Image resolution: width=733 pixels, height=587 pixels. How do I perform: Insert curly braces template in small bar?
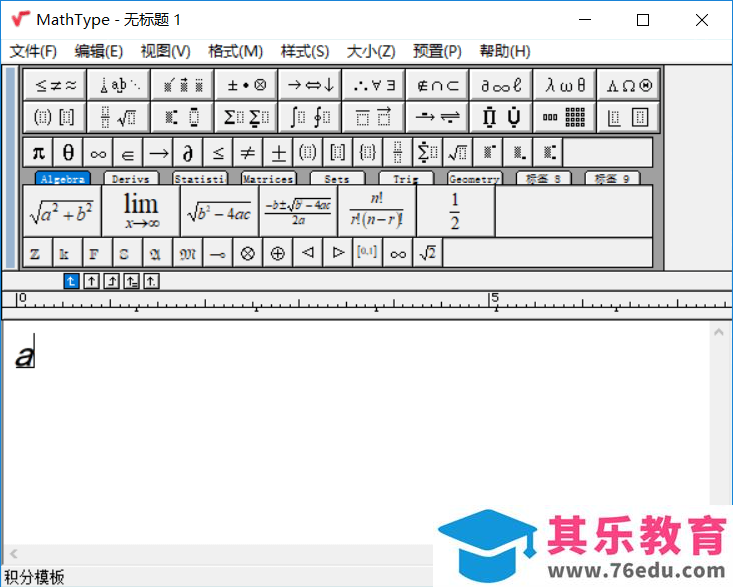coord(367,152)
